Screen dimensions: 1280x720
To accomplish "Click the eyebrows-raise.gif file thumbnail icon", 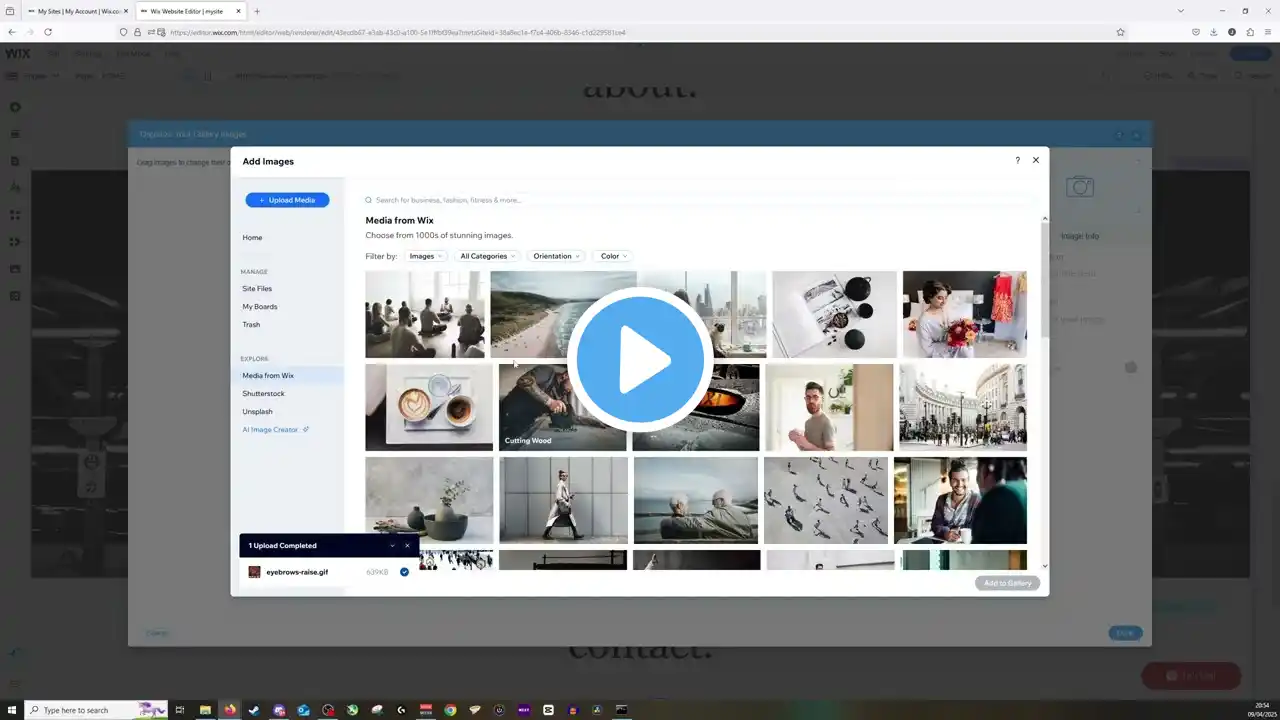I will tap(255, 572).
